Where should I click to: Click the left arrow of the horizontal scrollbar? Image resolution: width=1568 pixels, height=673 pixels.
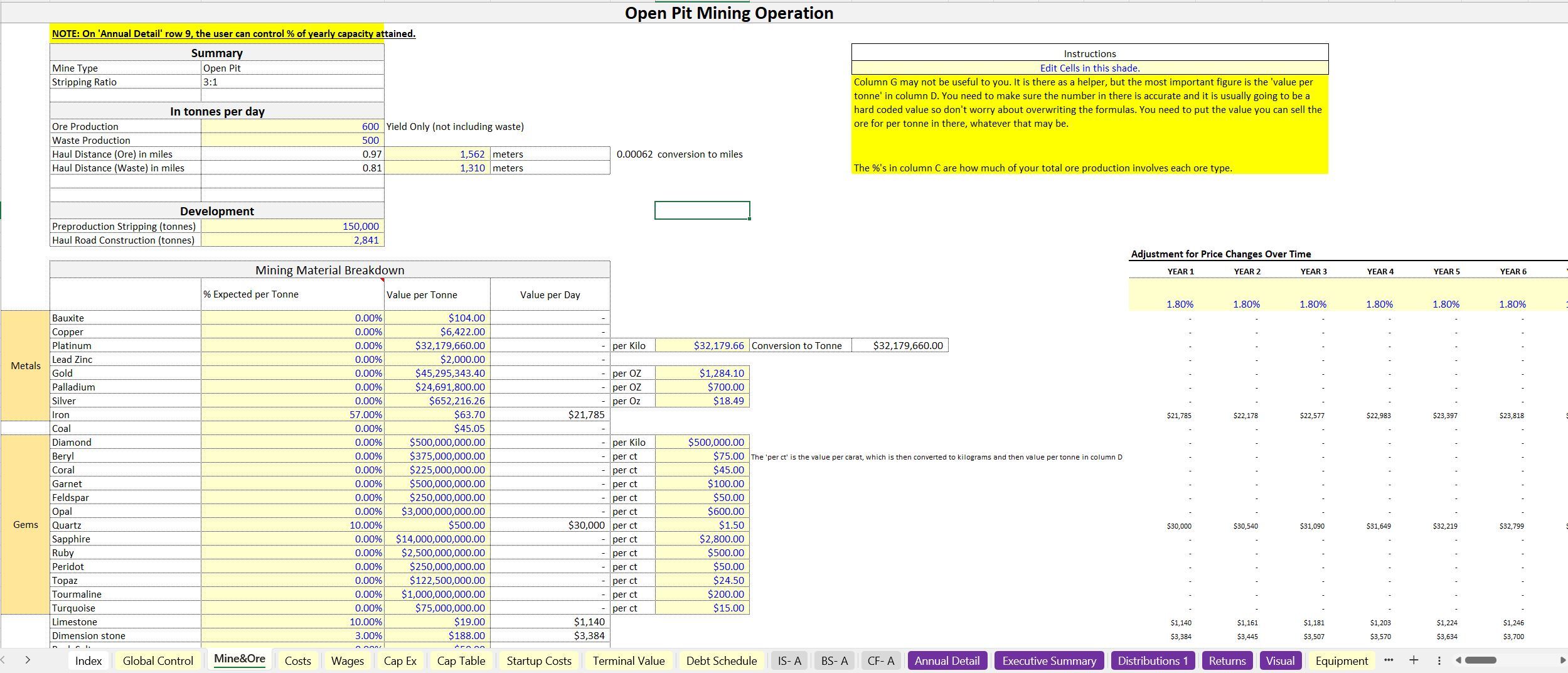click(1458, 660)
